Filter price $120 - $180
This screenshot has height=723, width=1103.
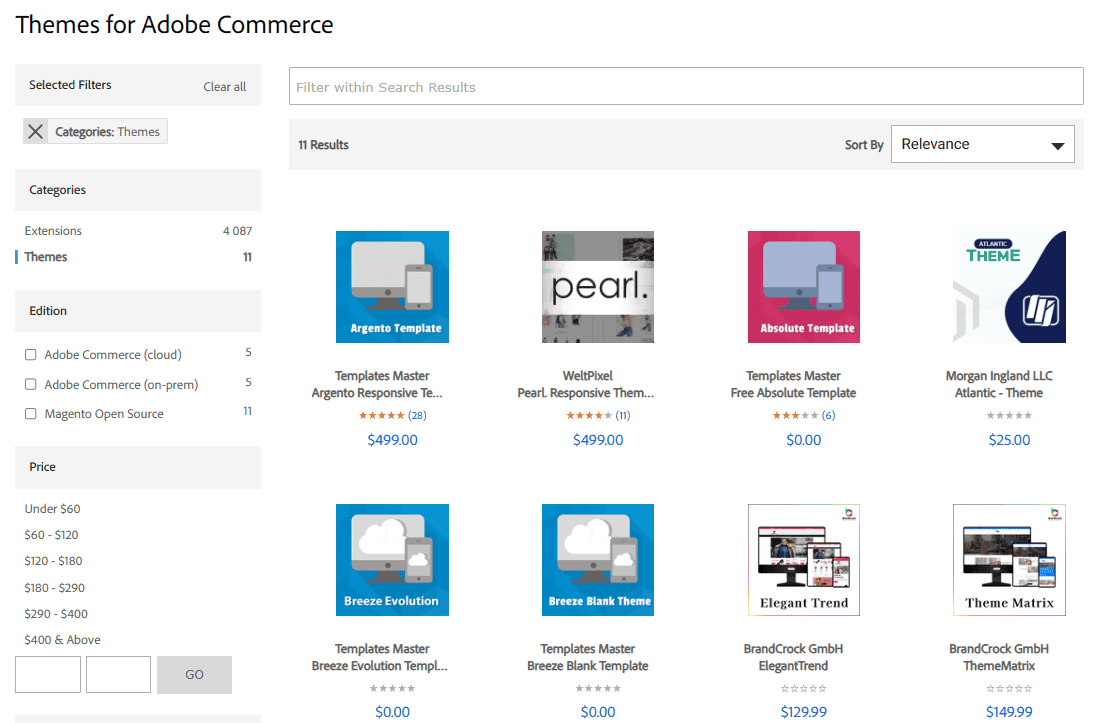(x=53, y=561)
